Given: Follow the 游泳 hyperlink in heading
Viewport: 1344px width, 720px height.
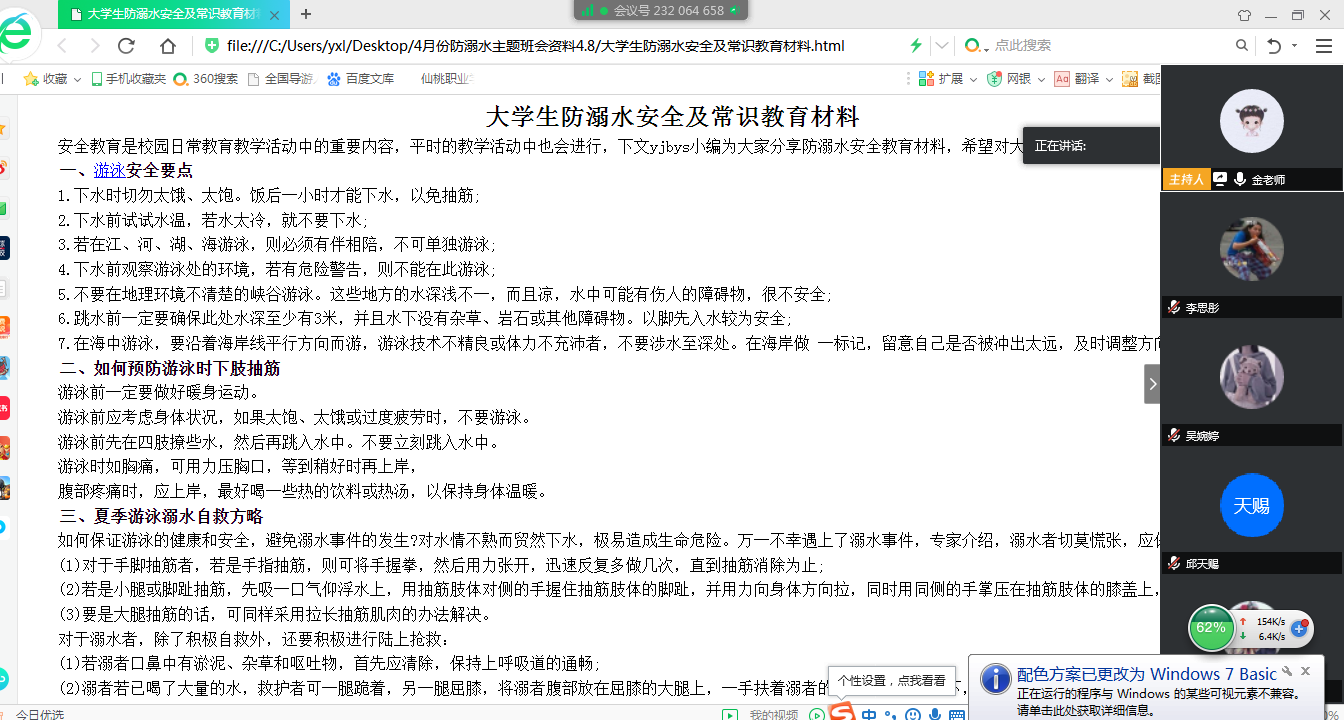Looking at the screenshot, I should click(110, 171).
